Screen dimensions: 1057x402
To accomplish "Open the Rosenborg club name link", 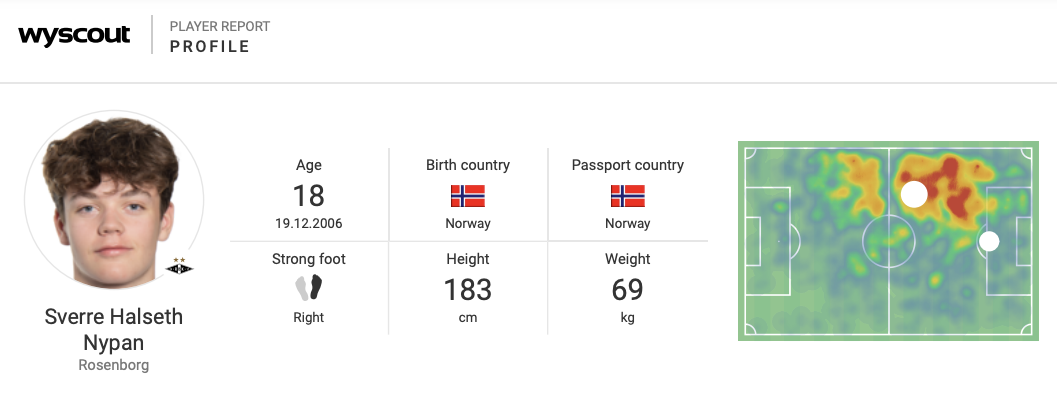I will click(114, 365).
